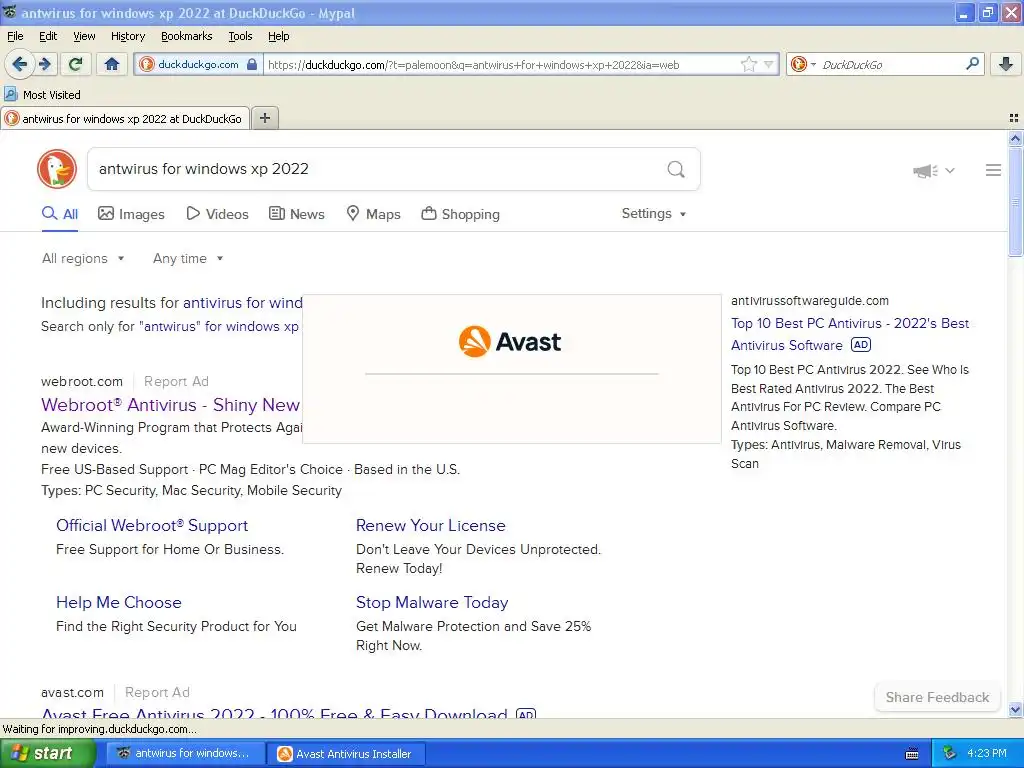Switch to the News tab

click(296, 214)
